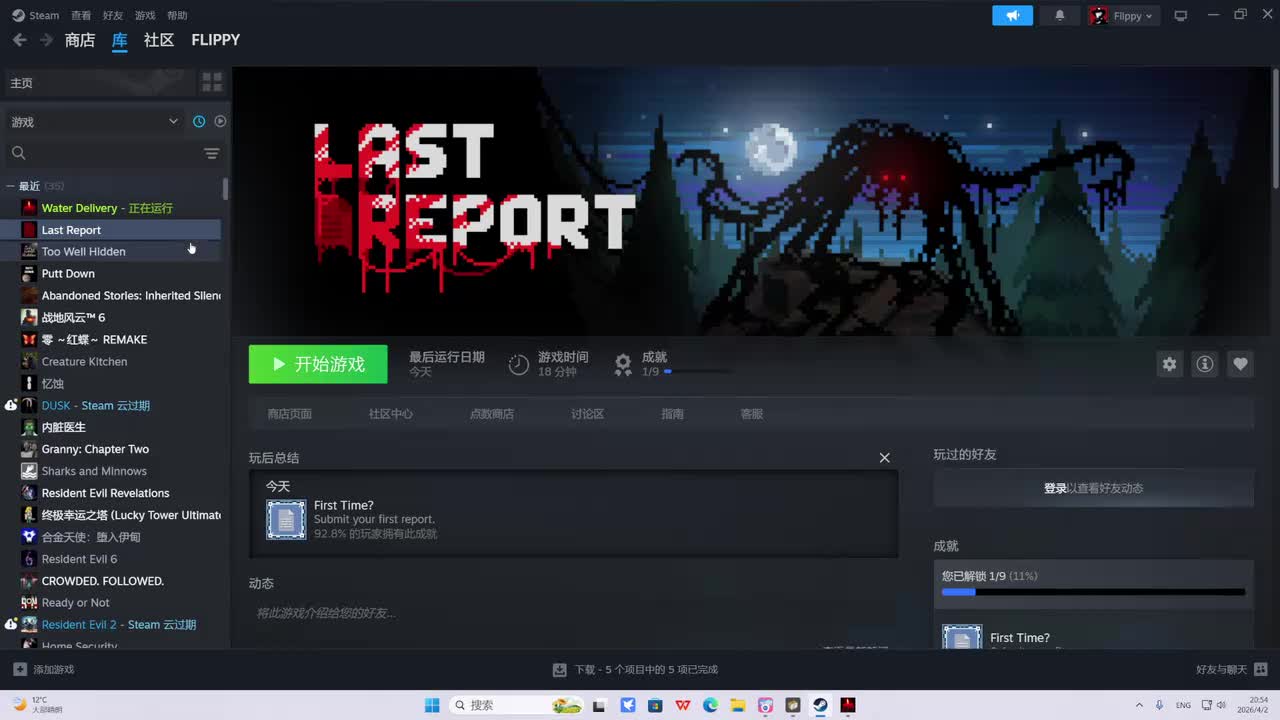Viewport: 1280px width, 720px height.
Task: Go forward with the right arrow button
Action: 46,40
